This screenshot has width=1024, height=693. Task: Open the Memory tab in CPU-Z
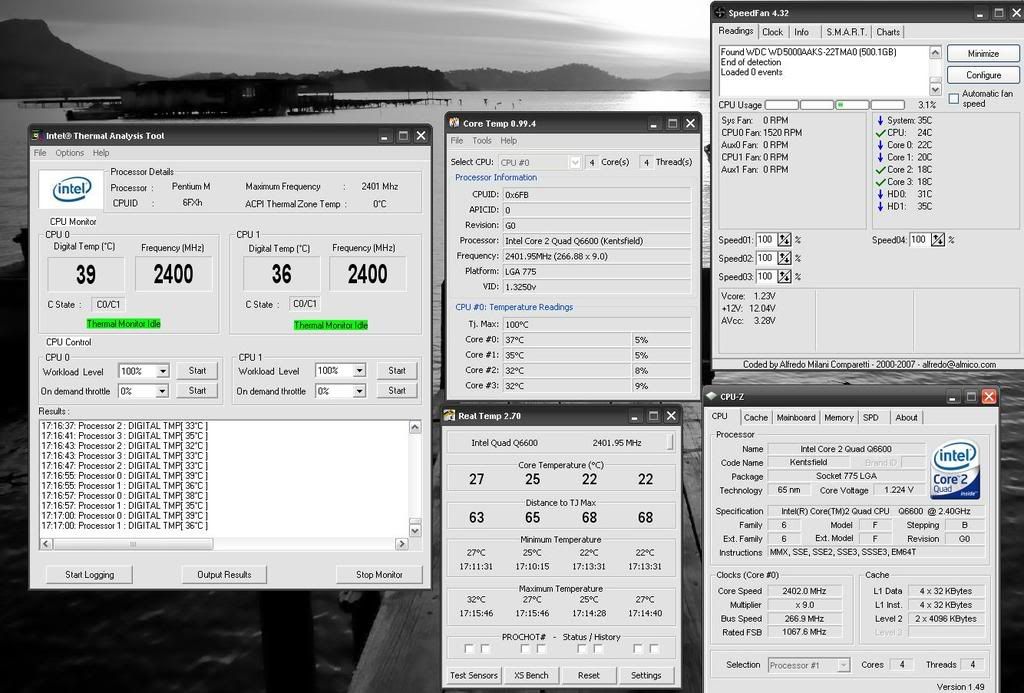(839, 417)
